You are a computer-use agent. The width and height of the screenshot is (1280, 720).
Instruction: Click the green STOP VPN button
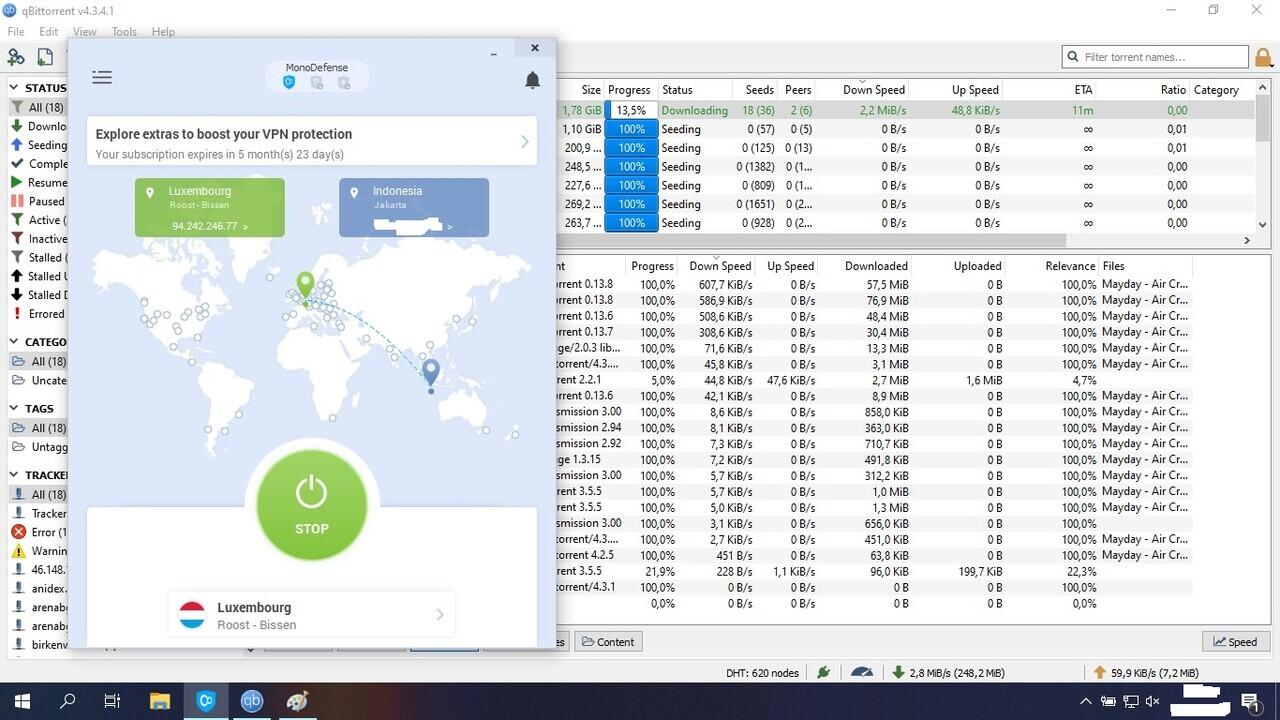311,503
